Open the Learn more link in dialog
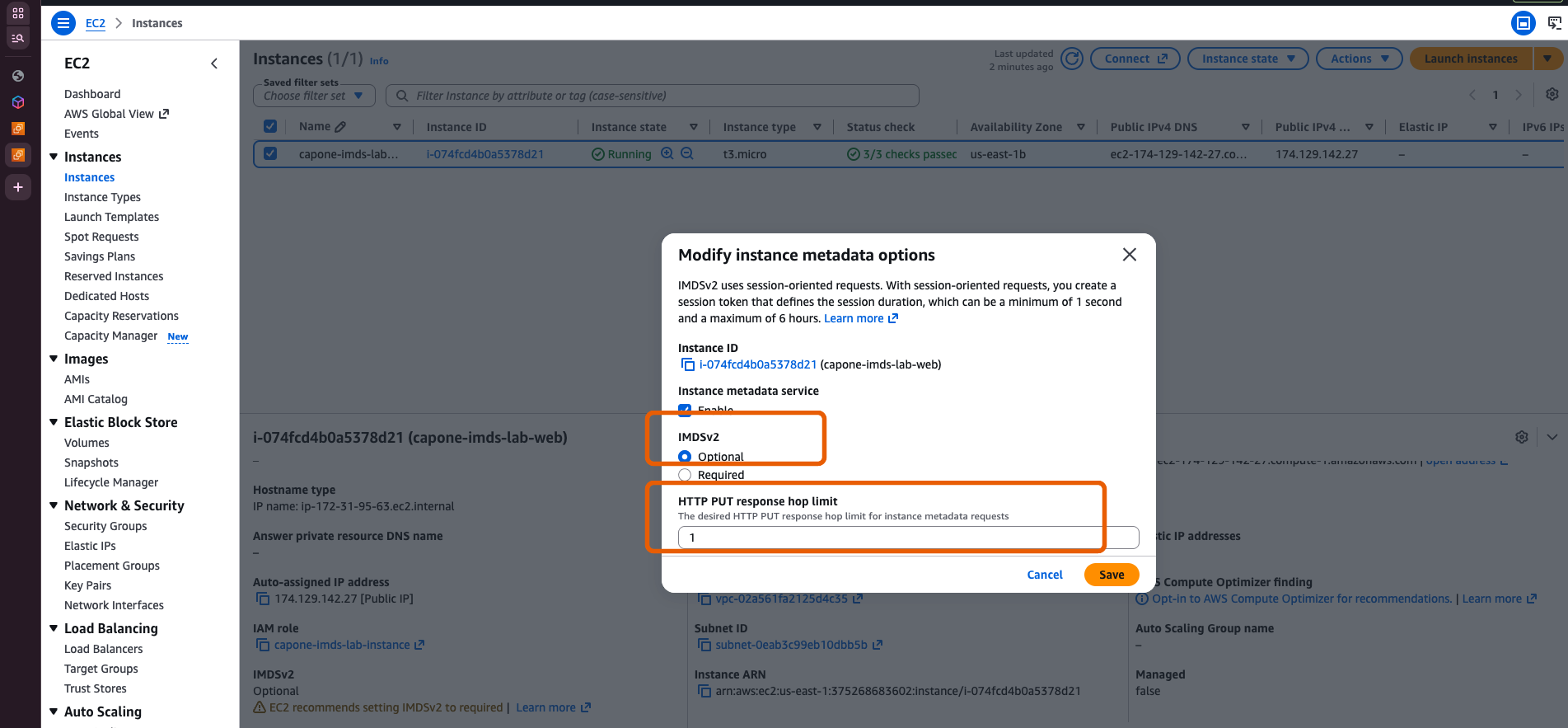Image resolution: width=1568 pixels, height=728 pixels. (861, 318)
